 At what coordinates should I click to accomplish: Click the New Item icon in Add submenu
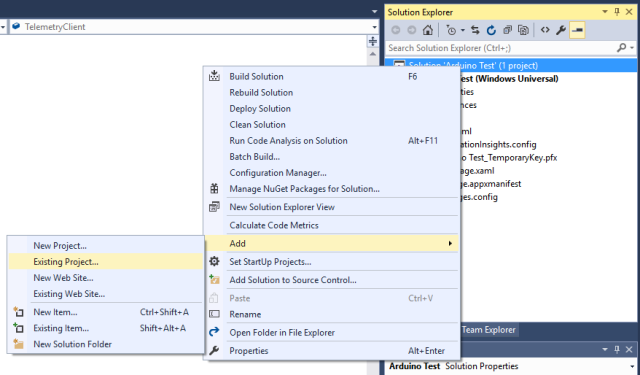pyautogui.click(x=18, y=312)
